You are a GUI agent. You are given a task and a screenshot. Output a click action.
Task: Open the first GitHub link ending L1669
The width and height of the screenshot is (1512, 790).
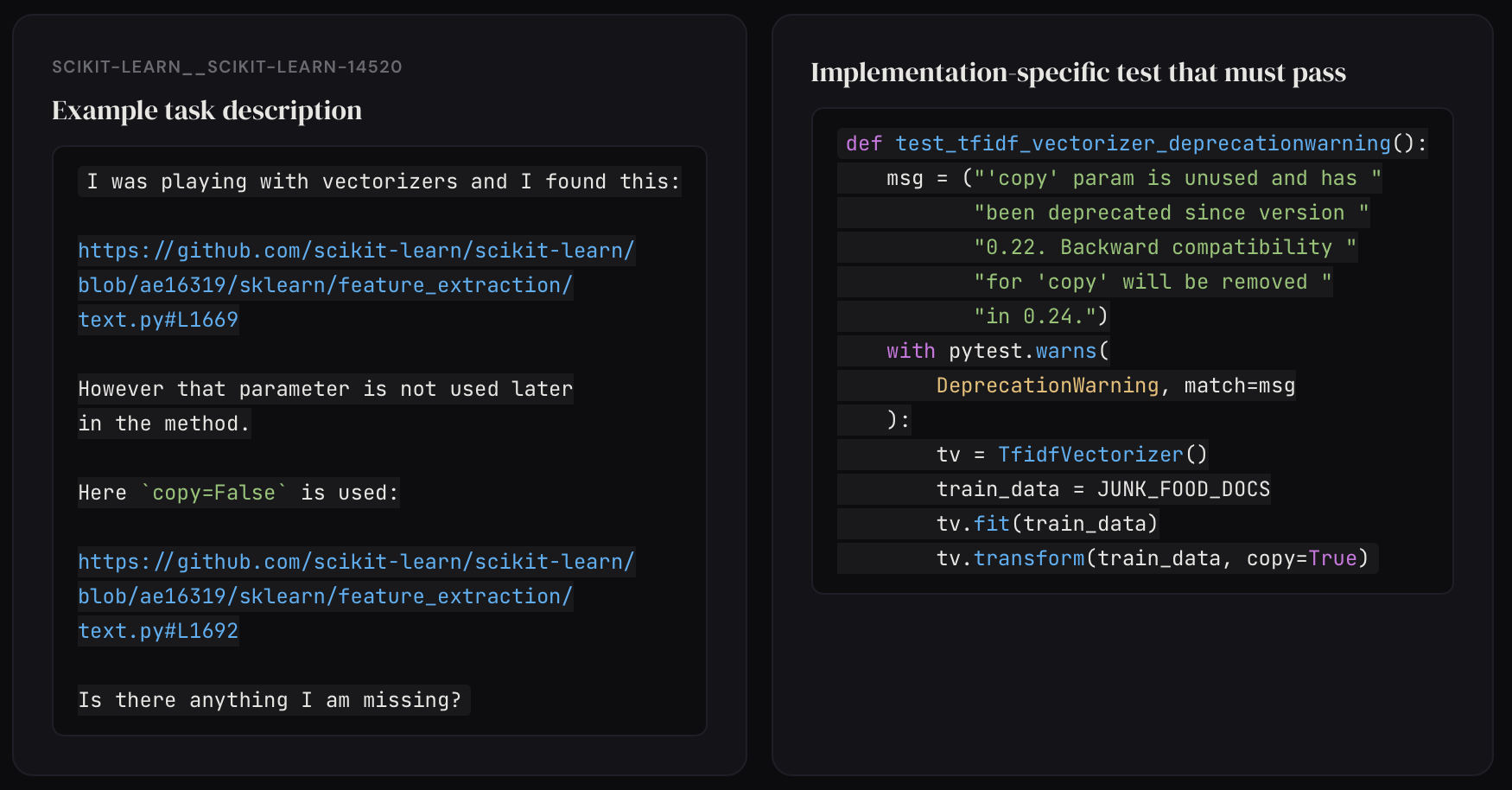click(356, 285)
